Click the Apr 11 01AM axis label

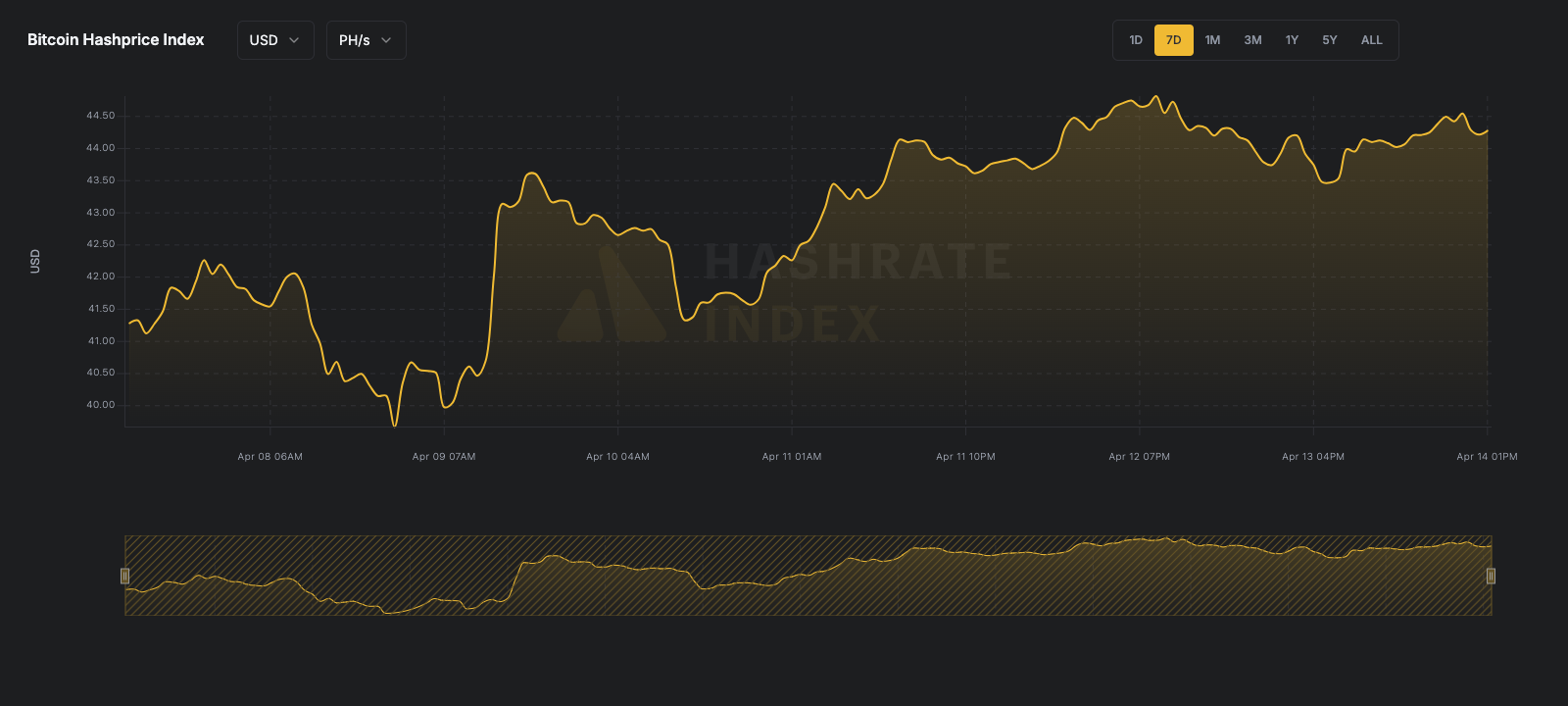click(792, 457)
